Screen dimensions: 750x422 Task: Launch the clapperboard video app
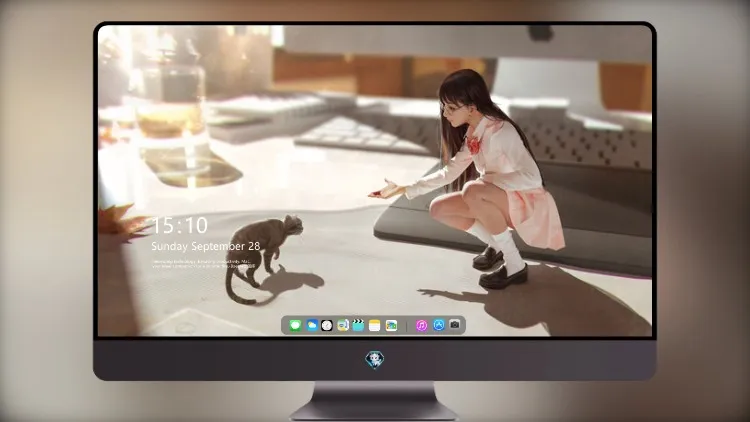(358, 326)
